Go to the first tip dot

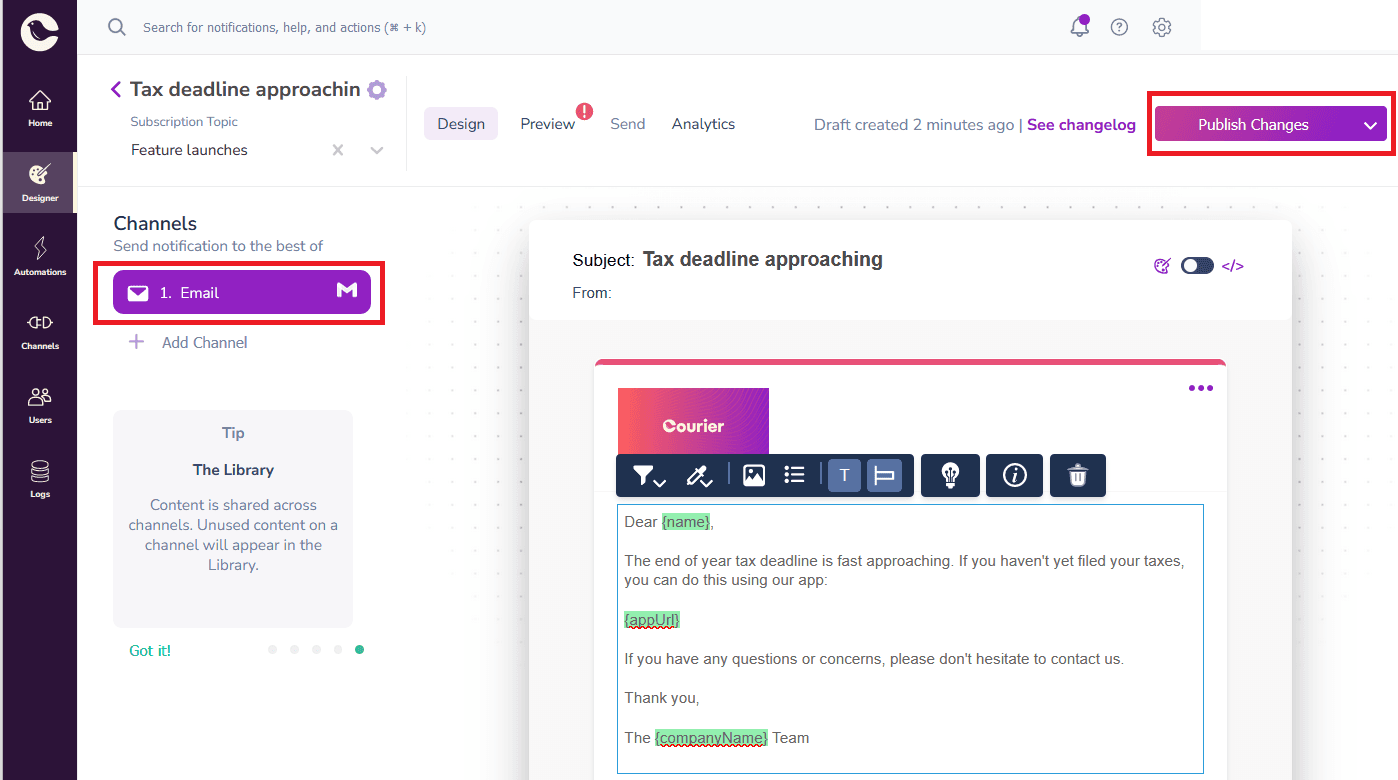[272, 649]
